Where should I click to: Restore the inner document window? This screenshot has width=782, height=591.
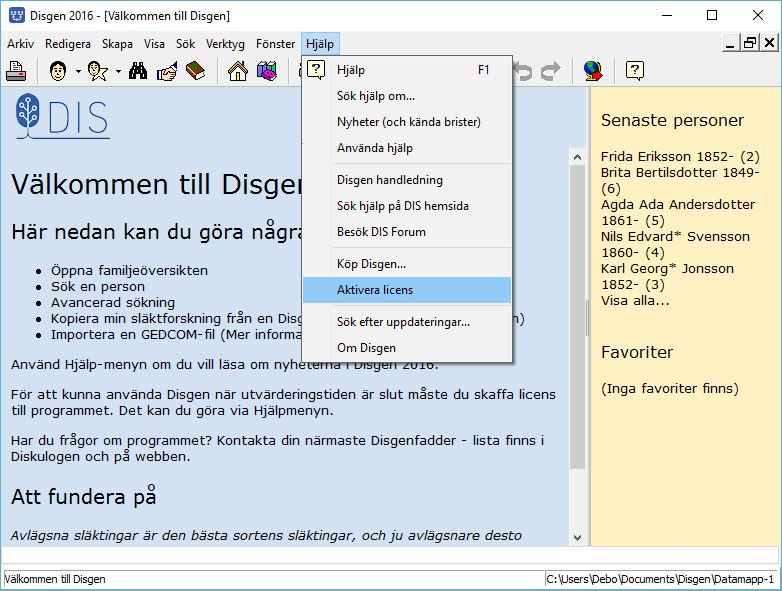point(750,43)
